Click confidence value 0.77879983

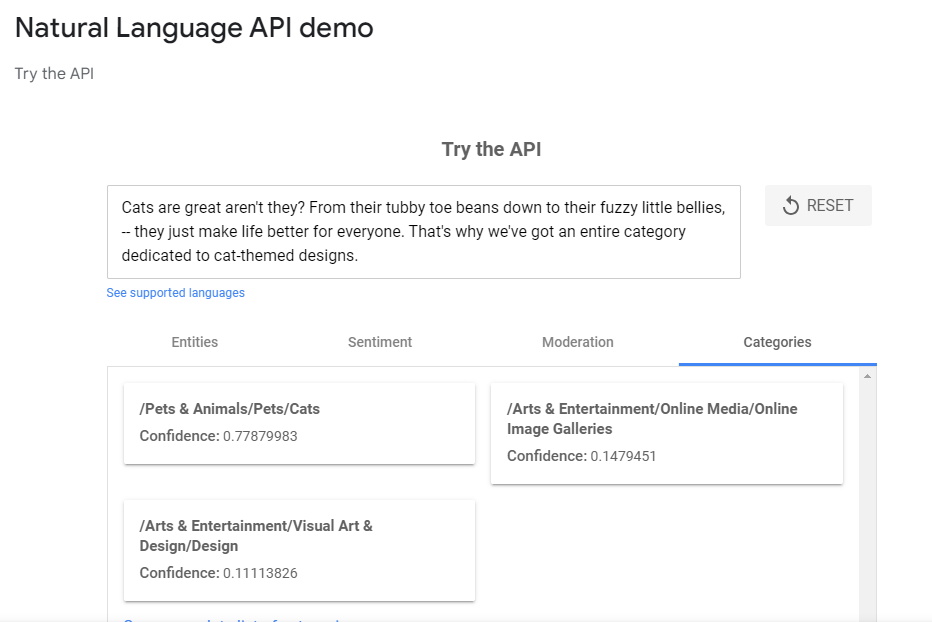(260, 436)
